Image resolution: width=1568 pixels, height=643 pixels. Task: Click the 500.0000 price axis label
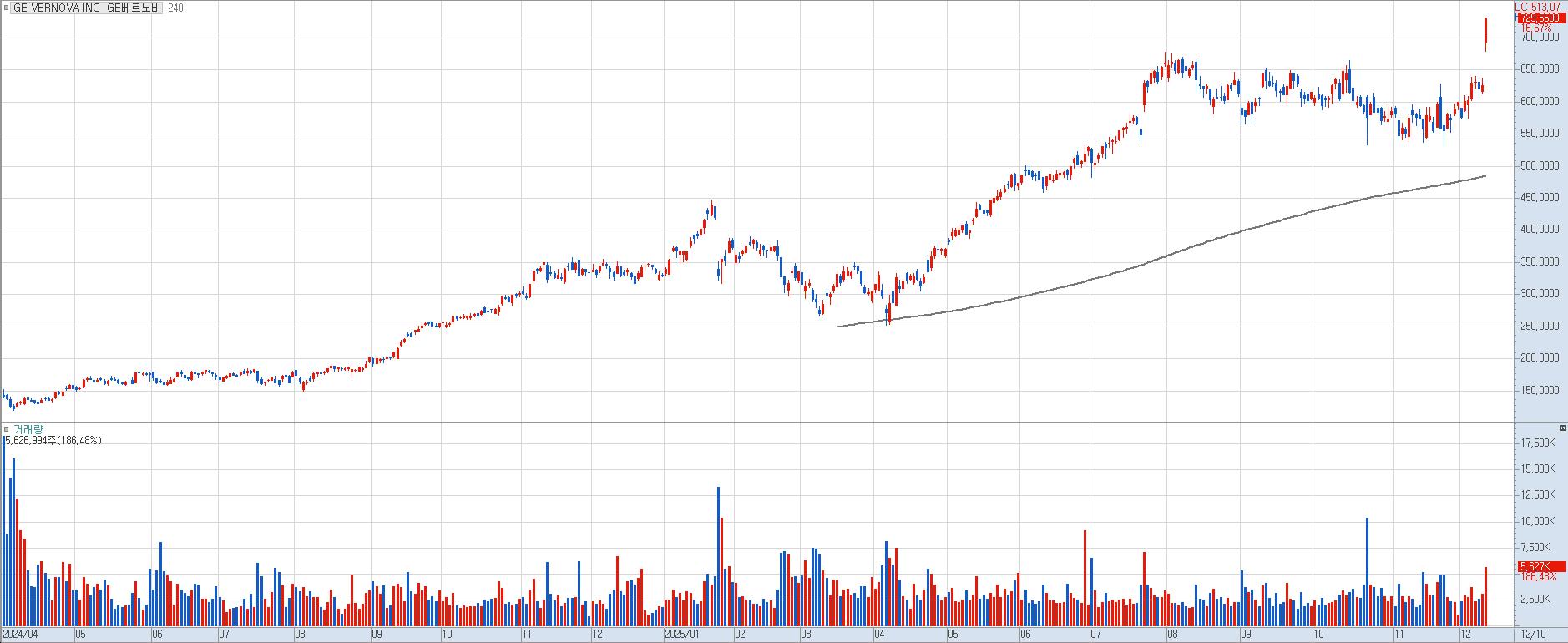[1540, 165]
